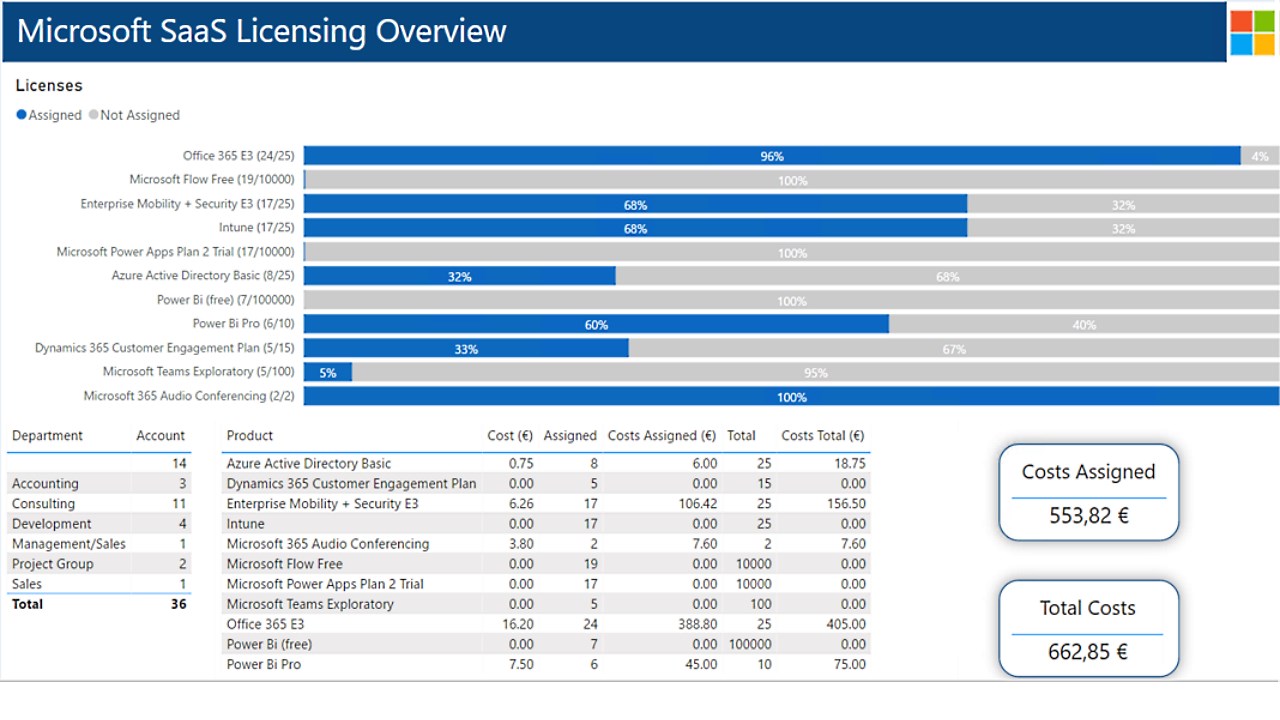Select Dynamics 365 Customer Engagement Plan 33% bar

pyautogui.click(x=466, y=348)
